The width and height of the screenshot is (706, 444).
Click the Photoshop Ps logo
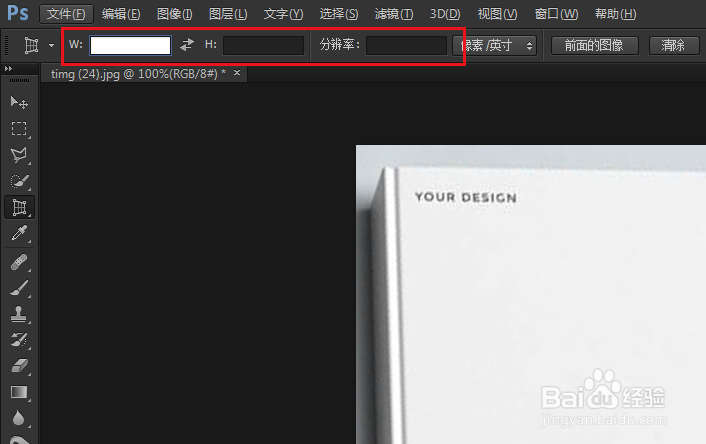tap(18, 13)
